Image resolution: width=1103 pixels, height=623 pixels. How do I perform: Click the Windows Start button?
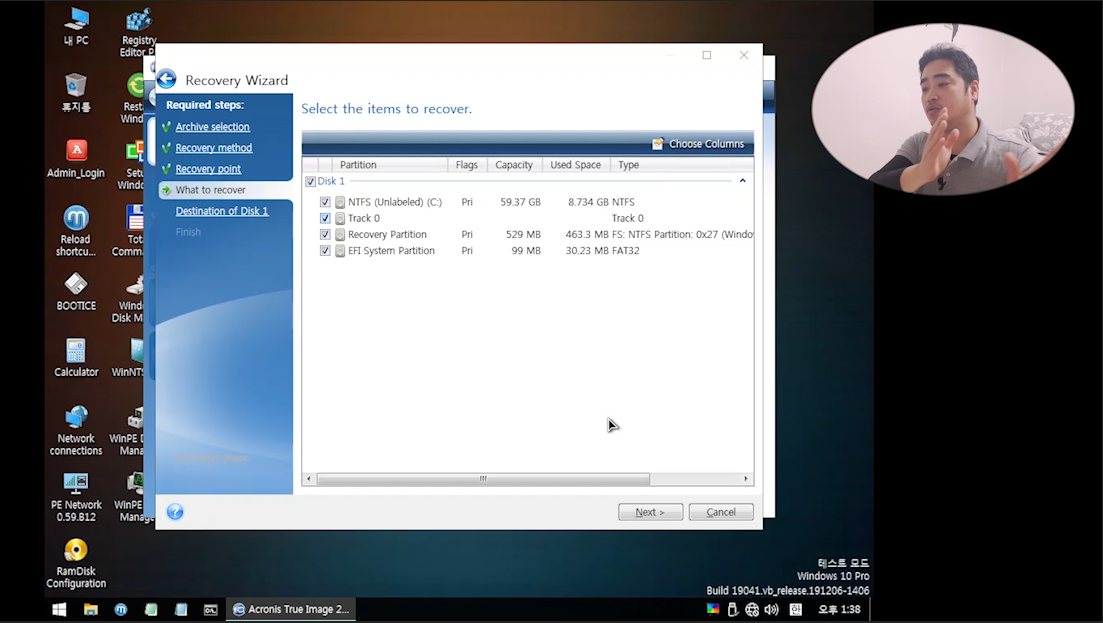pos(59,610)
